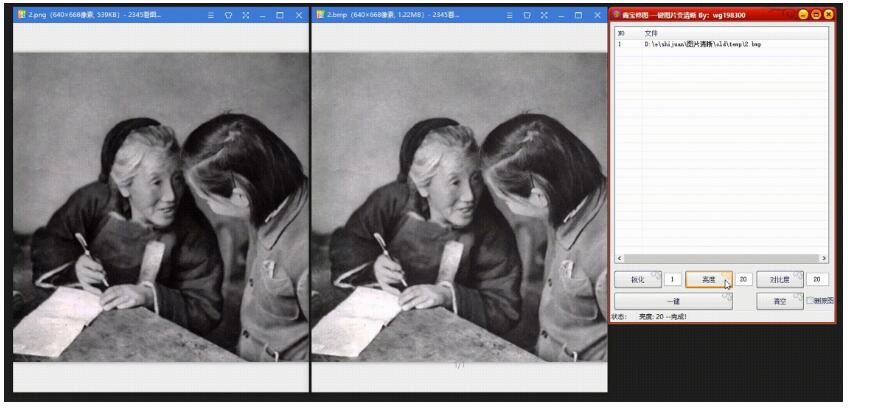Minimize the orange image-repair tool window
This screenshot has width=886, height=416.
tap(803, 14)
